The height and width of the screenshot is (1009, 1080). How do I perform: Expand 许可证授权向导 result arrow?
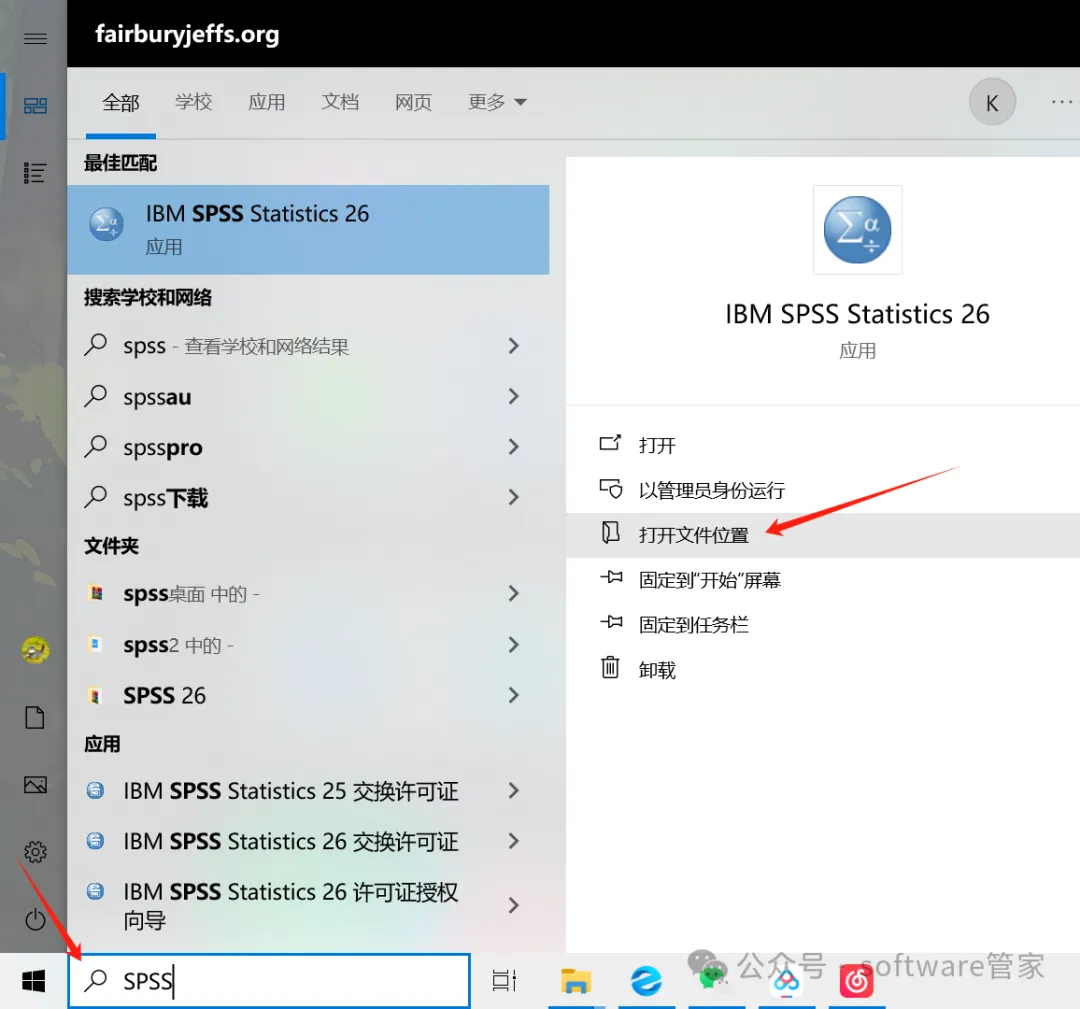pyautogui.click(x=513, y=905)
